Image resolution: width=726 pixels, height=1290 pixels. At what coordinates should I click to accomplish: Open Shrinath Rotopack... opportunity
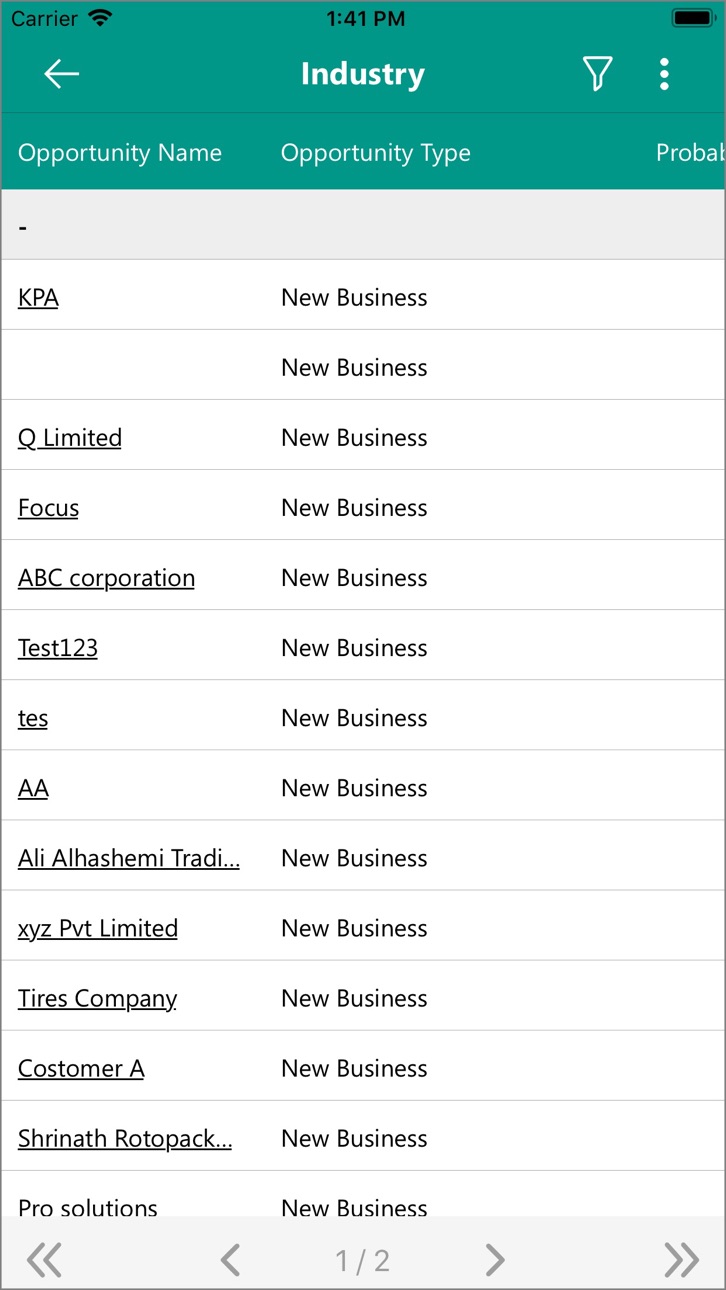tap(125, 1138)
